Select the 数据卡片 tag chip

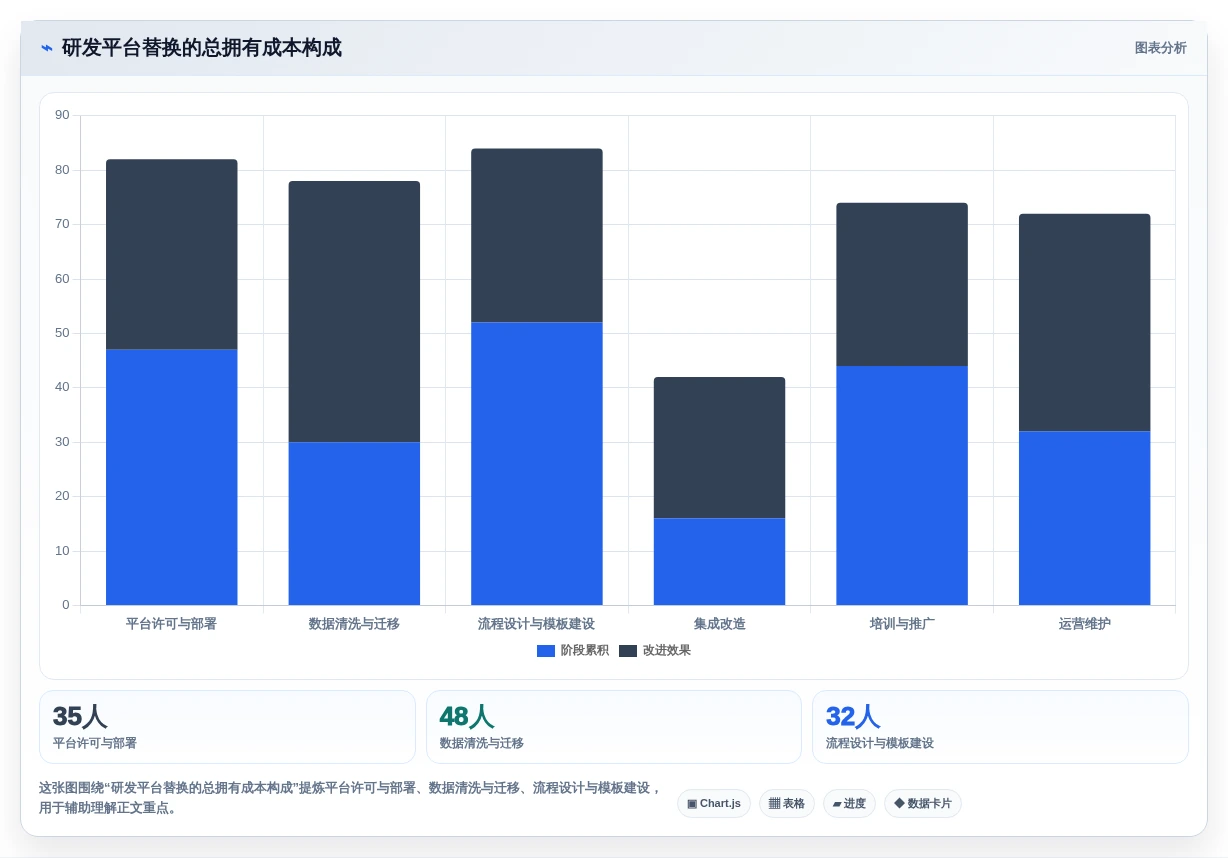(923, 803)
